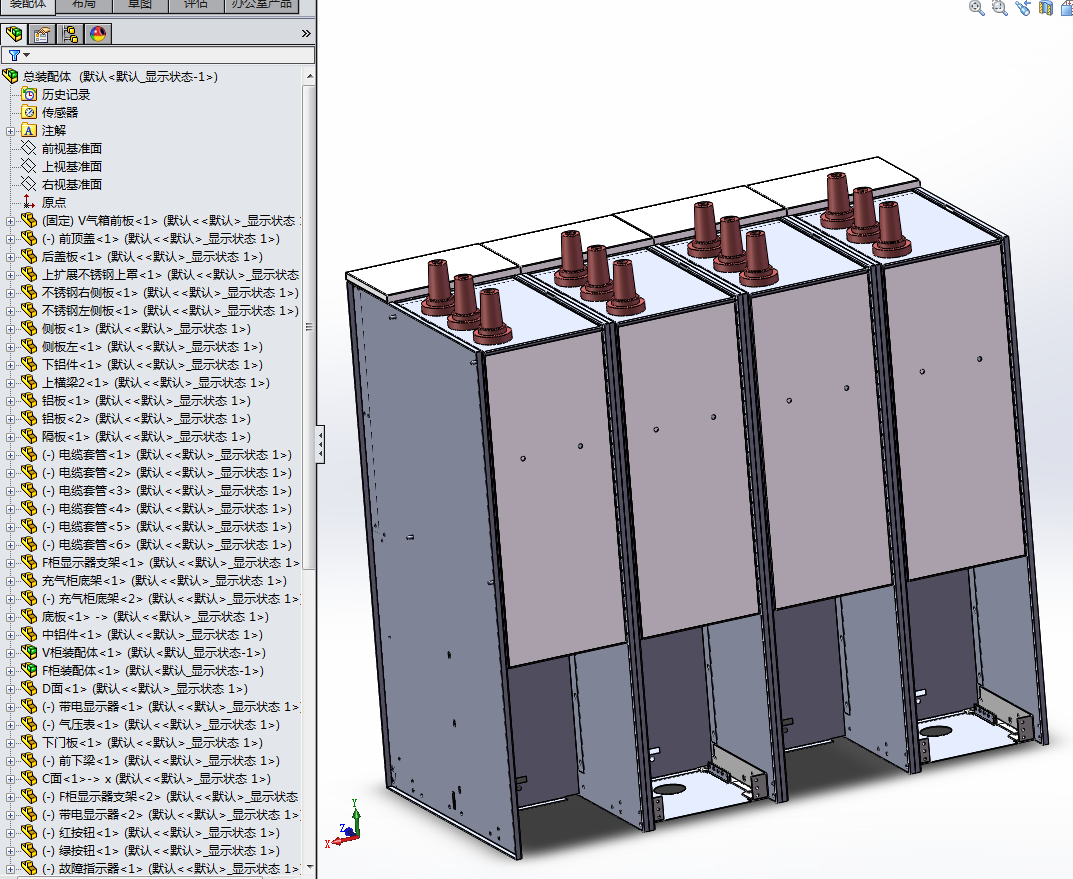Click Zoom to Area magnifier icon
1073x879 pixels.
coord(1000,8)
